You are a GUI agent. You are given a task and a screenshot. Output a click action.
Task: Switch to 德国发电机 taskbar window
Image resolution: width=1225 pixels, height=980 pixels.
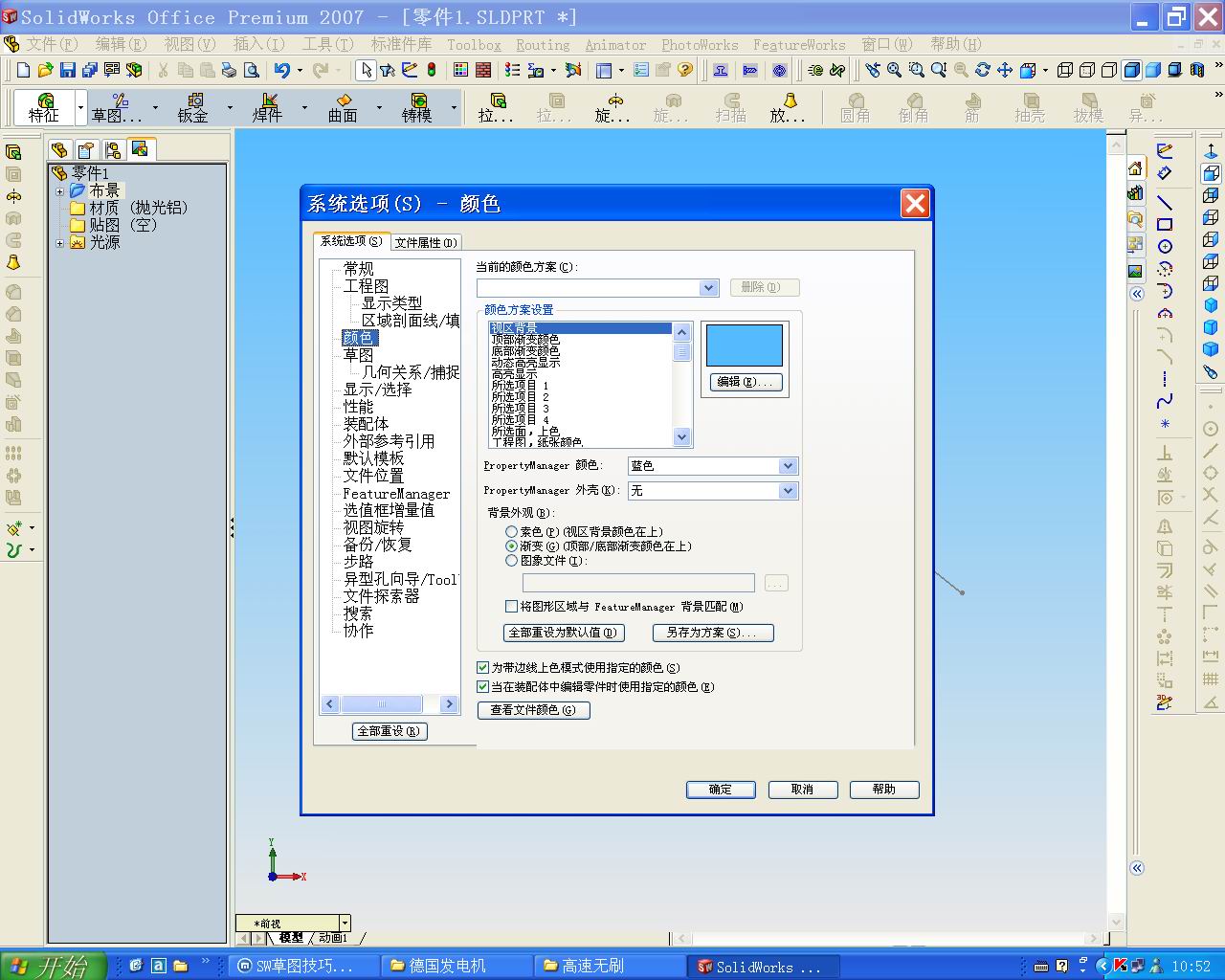point(456,967)
